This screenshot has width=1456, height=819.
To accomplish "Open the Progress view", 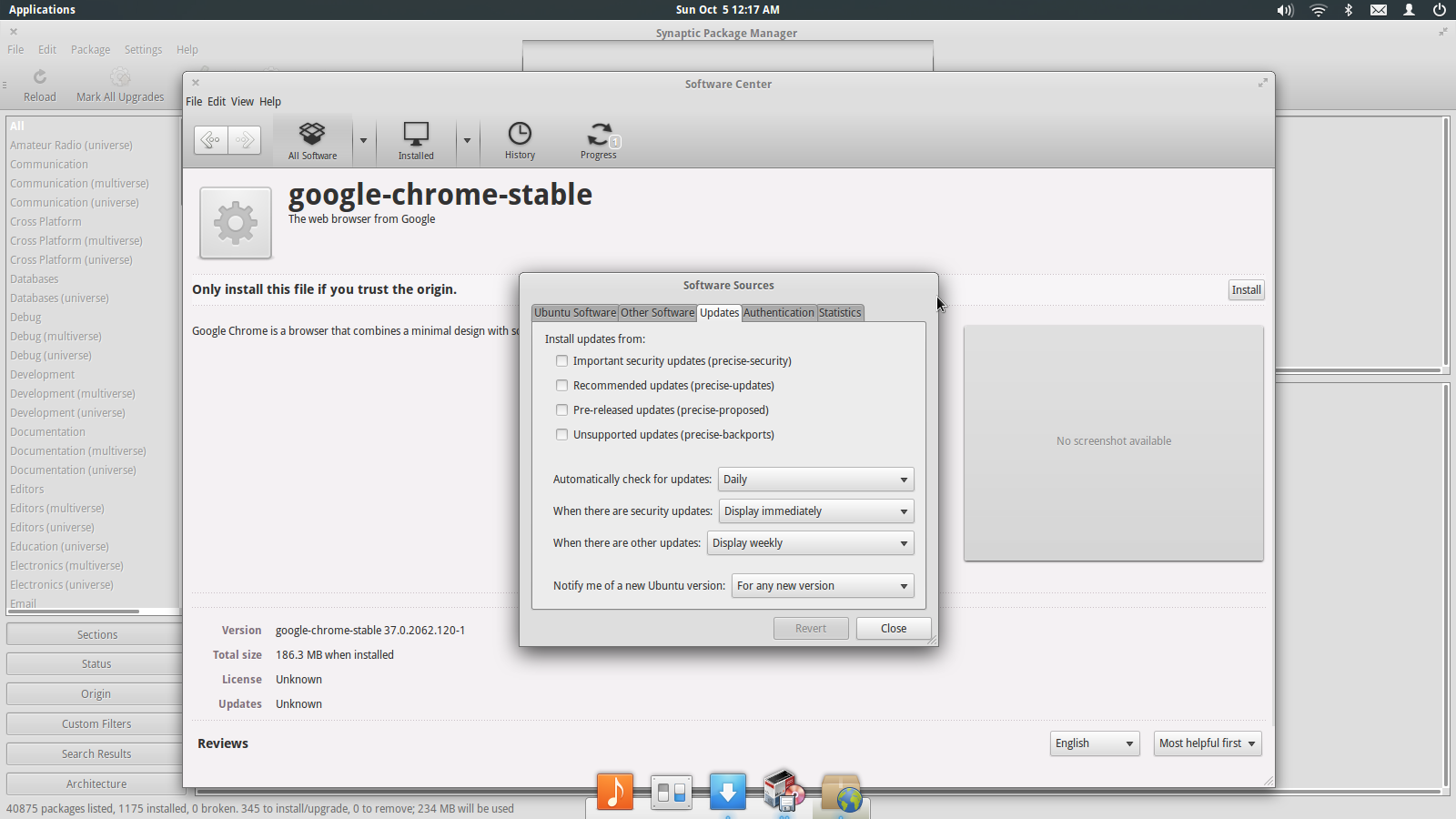I will tap(599, 141).
